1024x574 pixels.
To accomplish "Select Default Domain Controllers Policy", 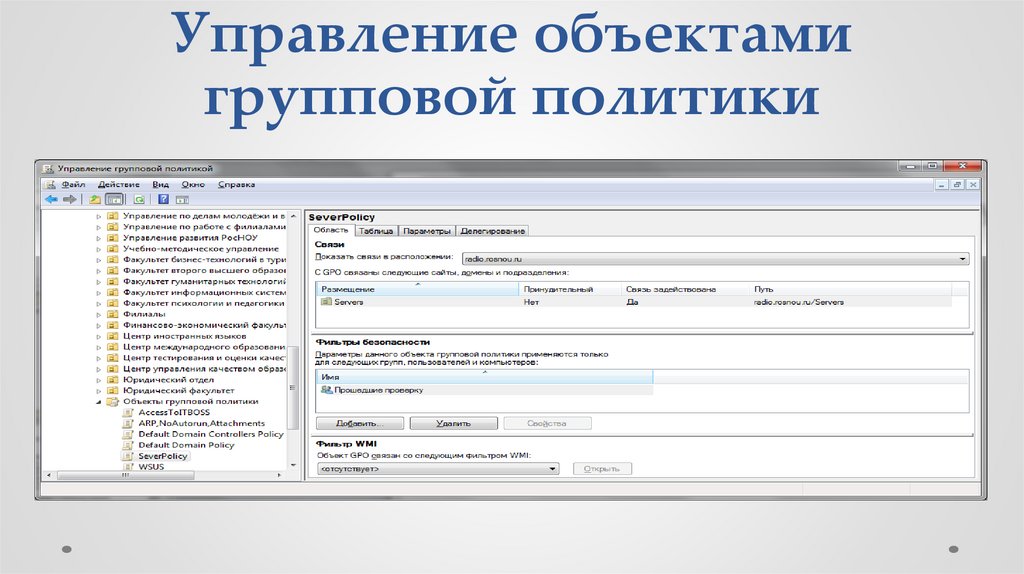I will 211,434.
